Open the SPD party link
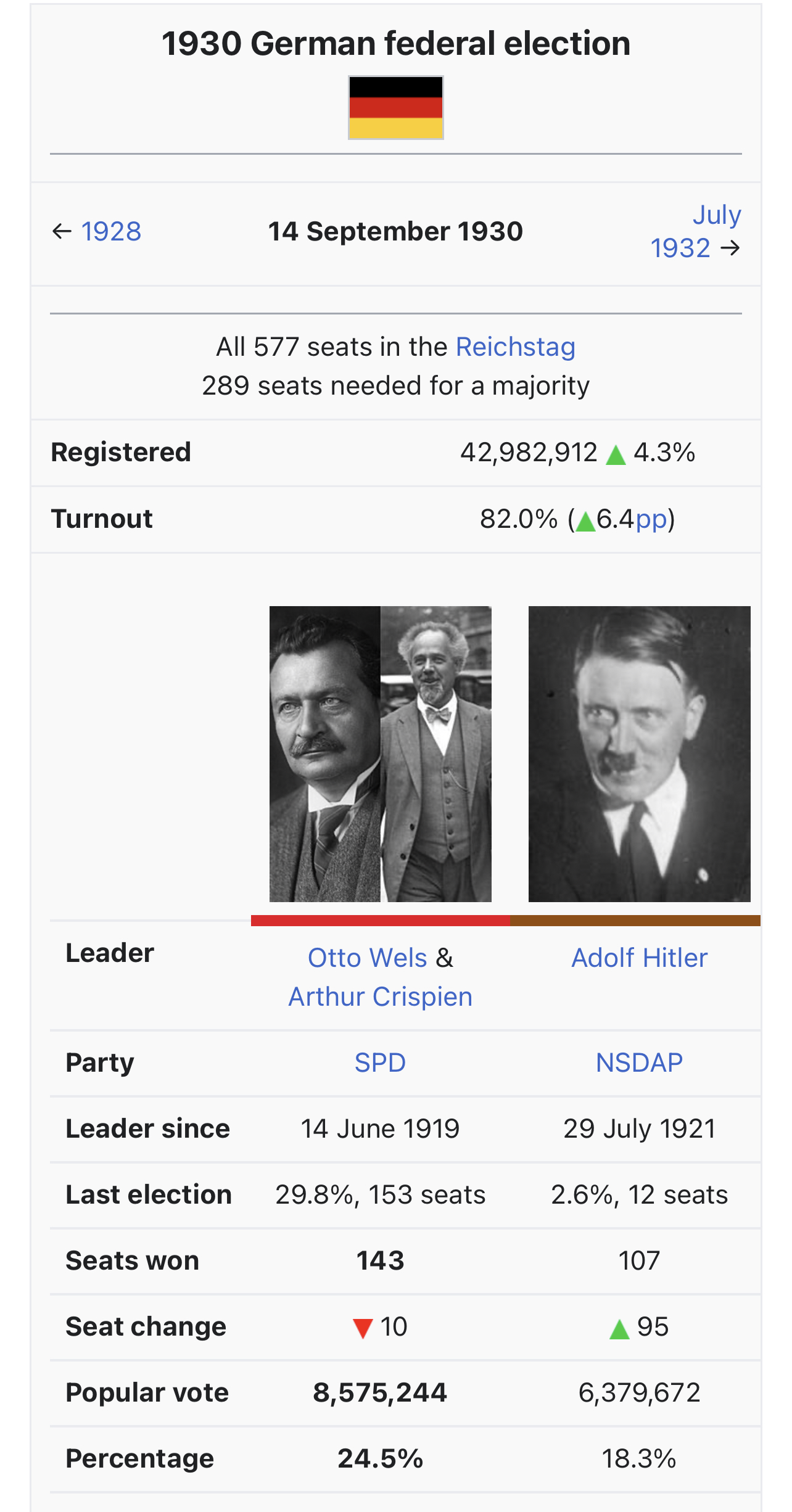 380,1063
